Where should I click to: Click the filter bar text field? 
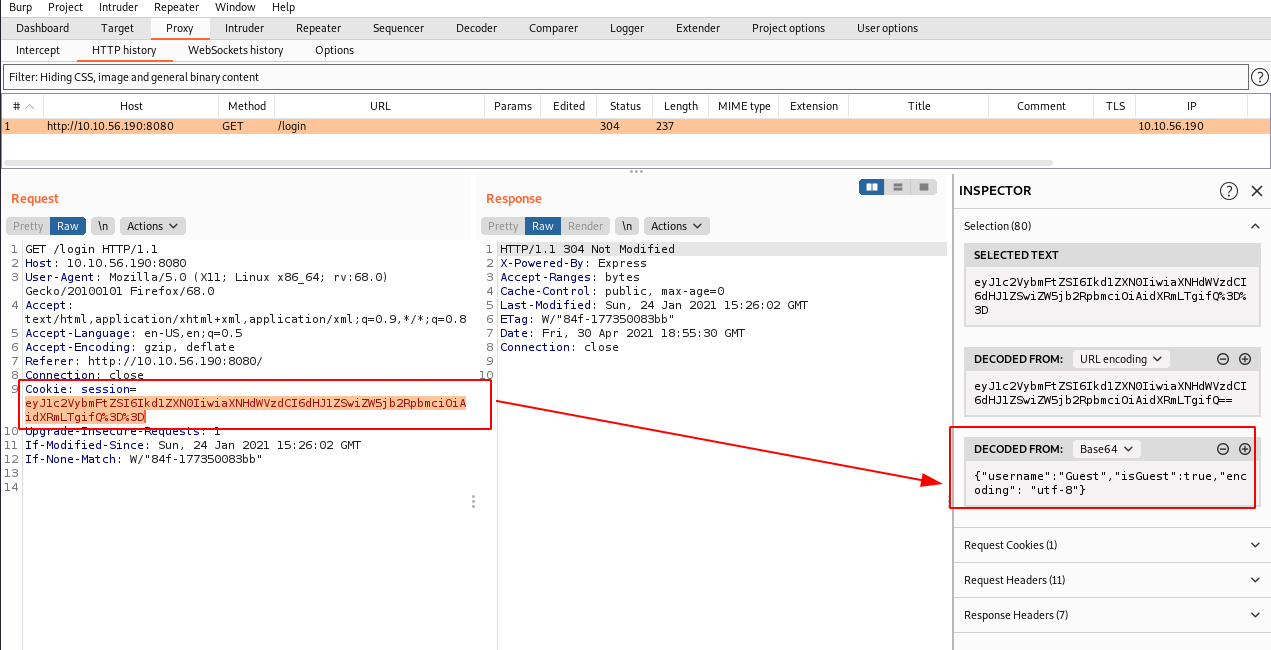pyautogui.click(x=625, y=77)
